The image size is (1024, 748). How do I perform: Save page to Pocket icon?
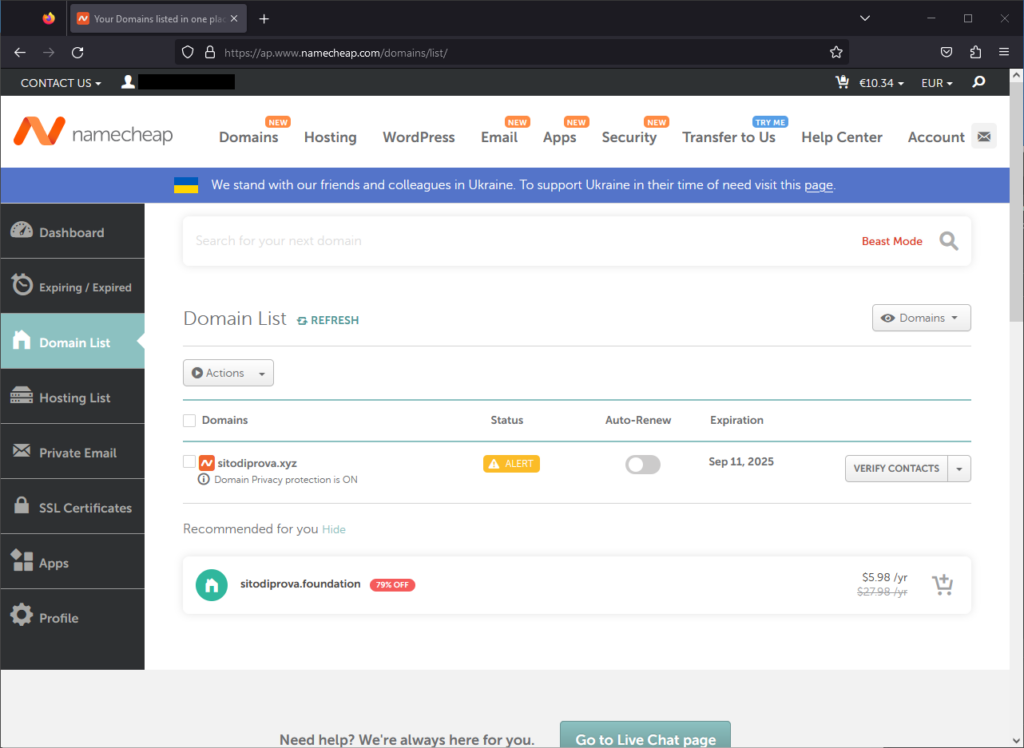[946, 52]
